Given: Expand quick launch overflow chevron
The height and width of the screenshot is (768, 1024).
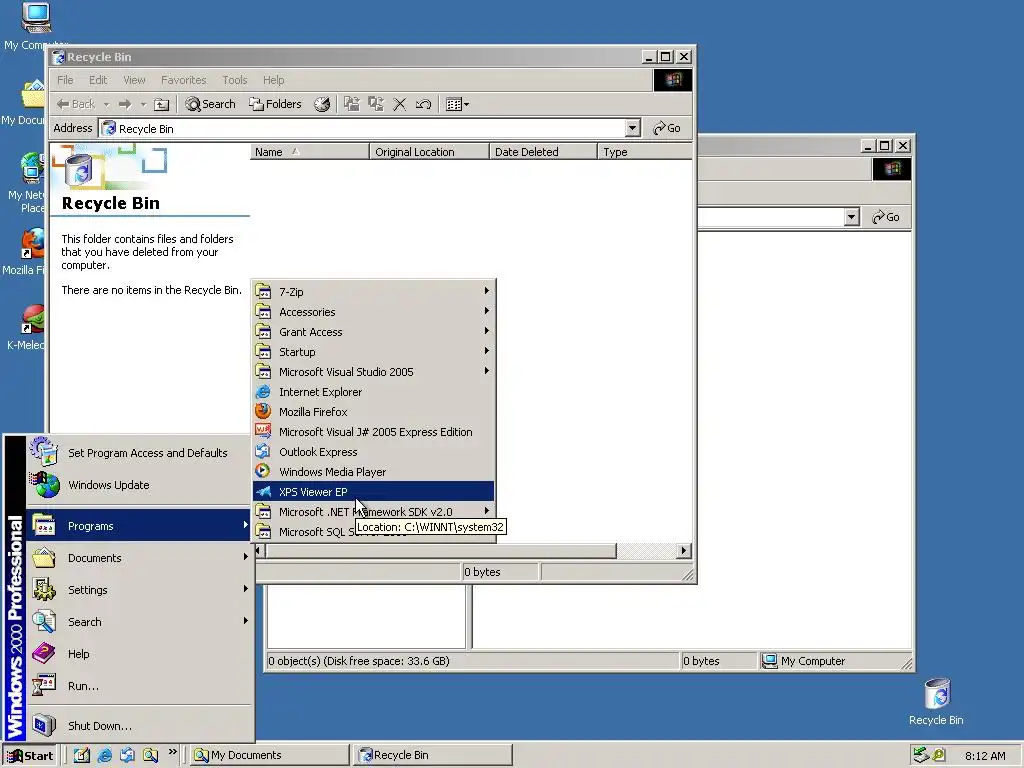Looking at the screenshot, I should tap(172, 752).
